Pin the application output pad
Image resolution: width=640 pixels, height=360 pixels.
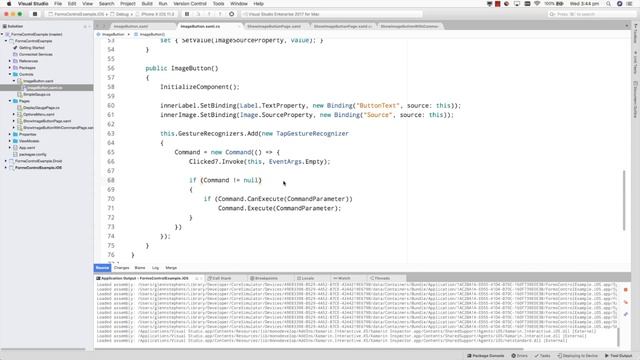pos(625,314)
